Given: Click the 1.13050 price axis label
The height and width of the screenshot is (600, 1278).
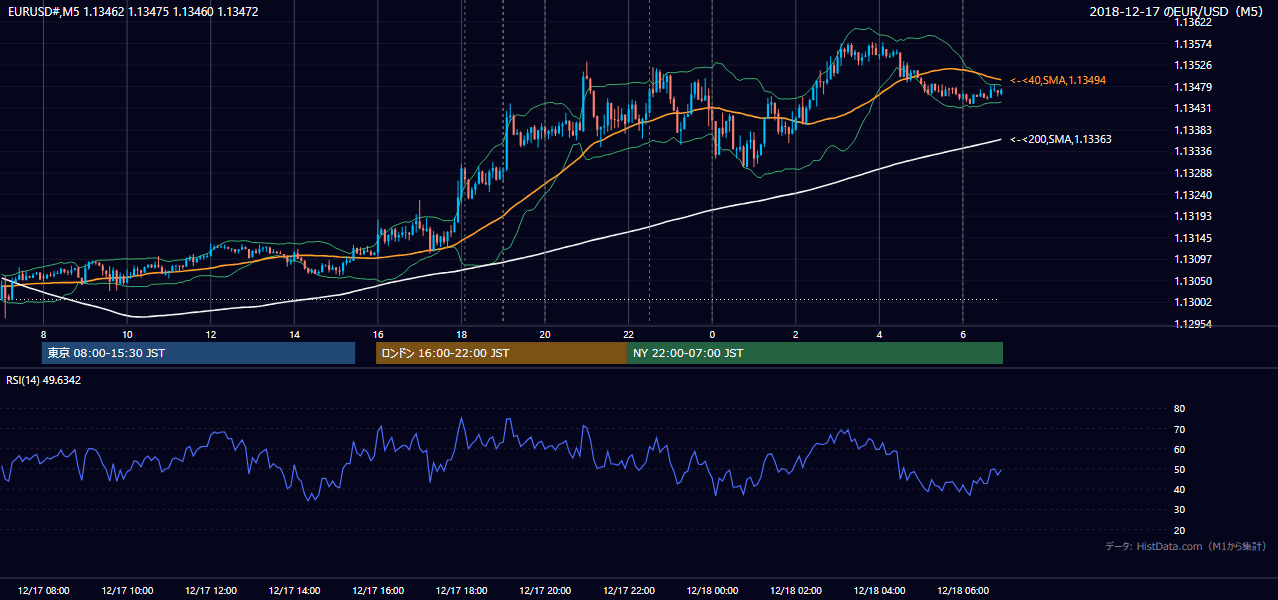Looking at the screenshot, I should pos(1194,281).
